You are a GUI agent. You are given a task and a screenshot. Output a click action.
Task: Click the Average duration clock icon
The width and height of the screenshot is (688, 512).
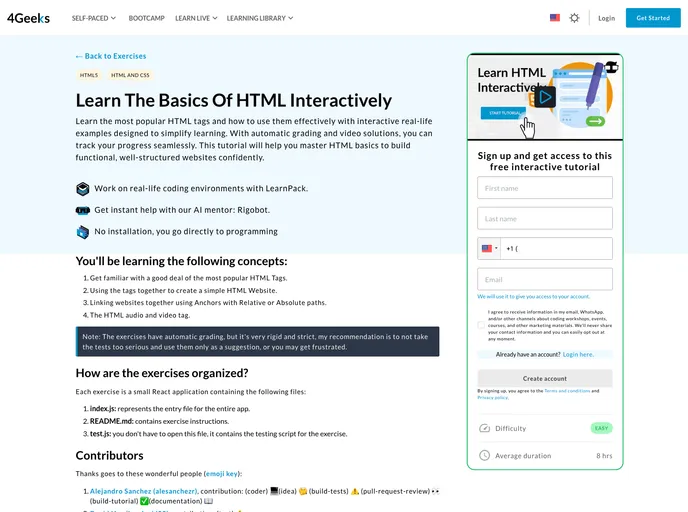[x=484, y=455]
